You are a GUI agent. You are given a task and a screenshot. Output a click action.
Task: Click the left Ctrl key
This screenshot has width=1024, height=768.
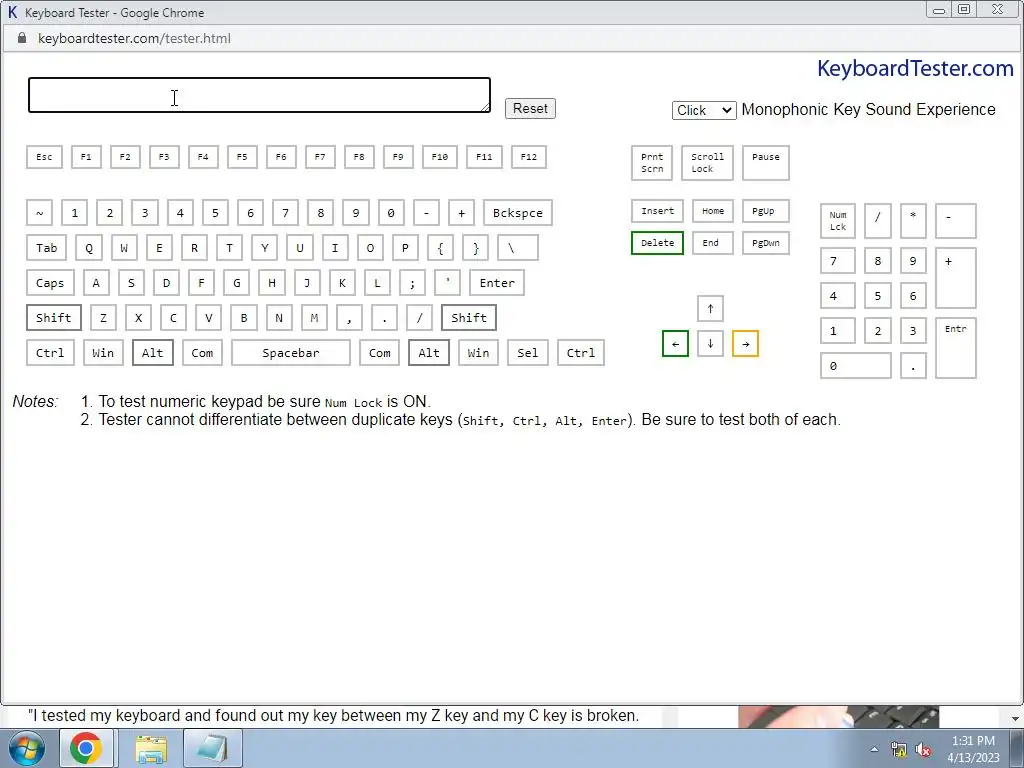[50, 353]
